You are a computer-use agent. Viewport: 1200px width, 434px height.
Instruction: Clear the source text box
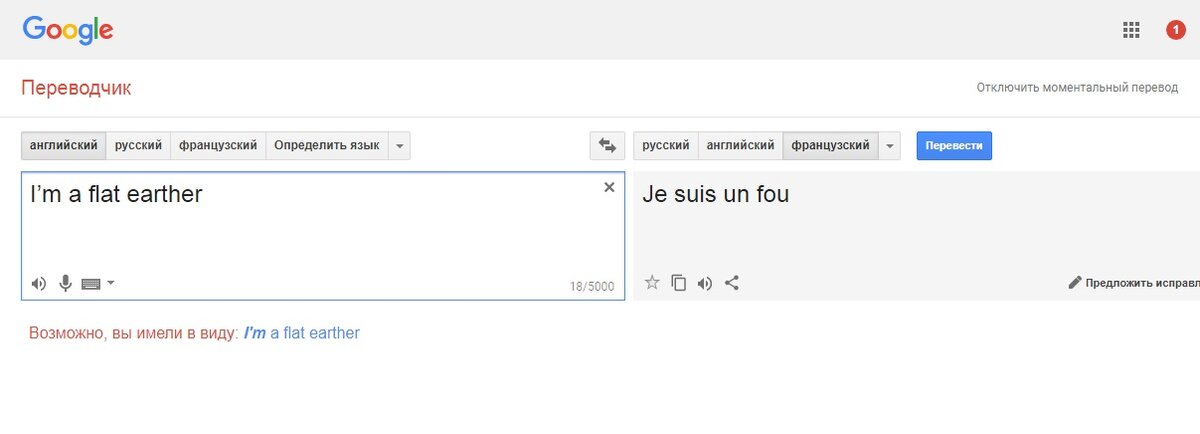coord(609,187)
